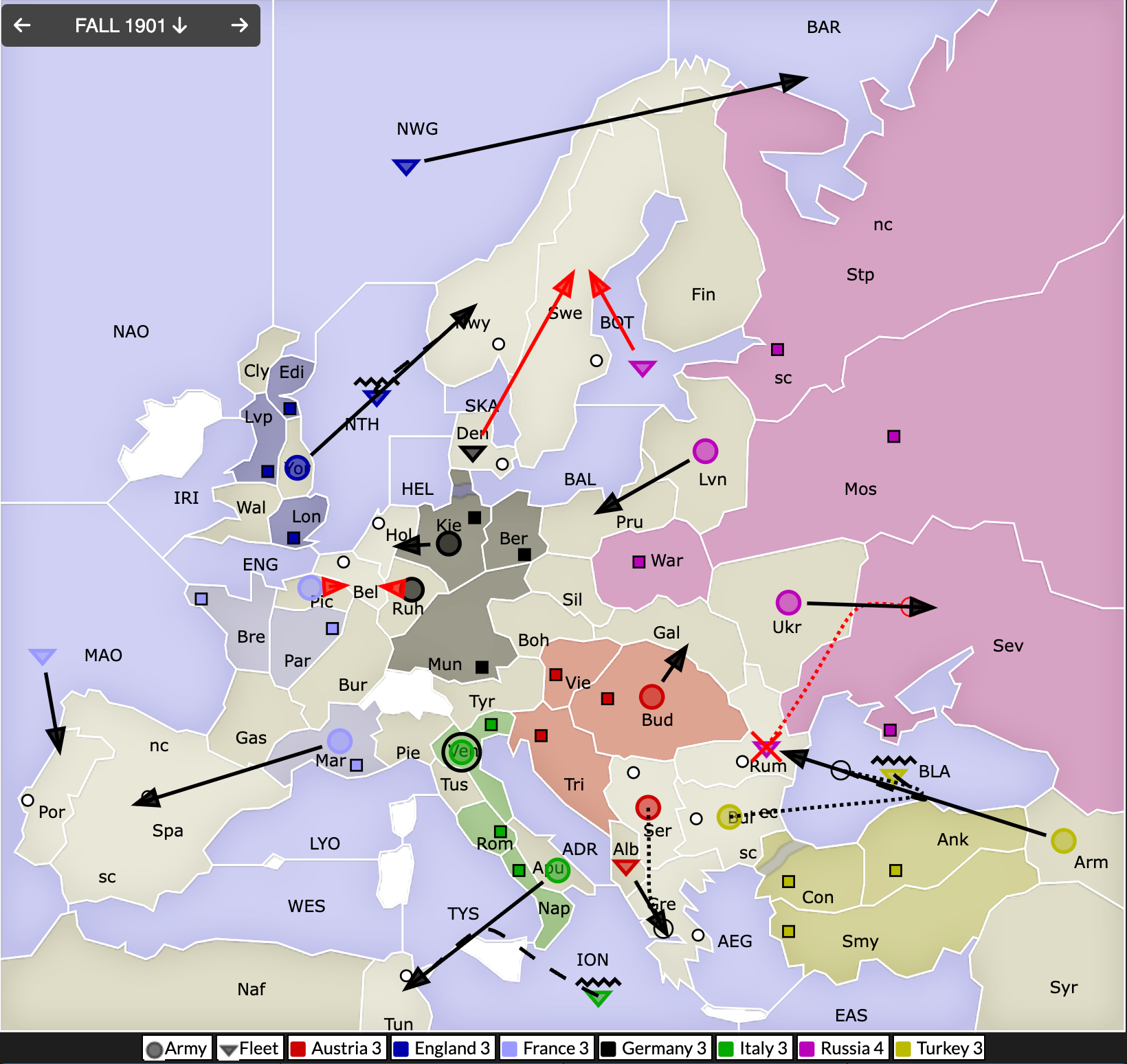1127x1064 pixels.
Task: Select the French fleet in MAO
Action: [42, 656]
